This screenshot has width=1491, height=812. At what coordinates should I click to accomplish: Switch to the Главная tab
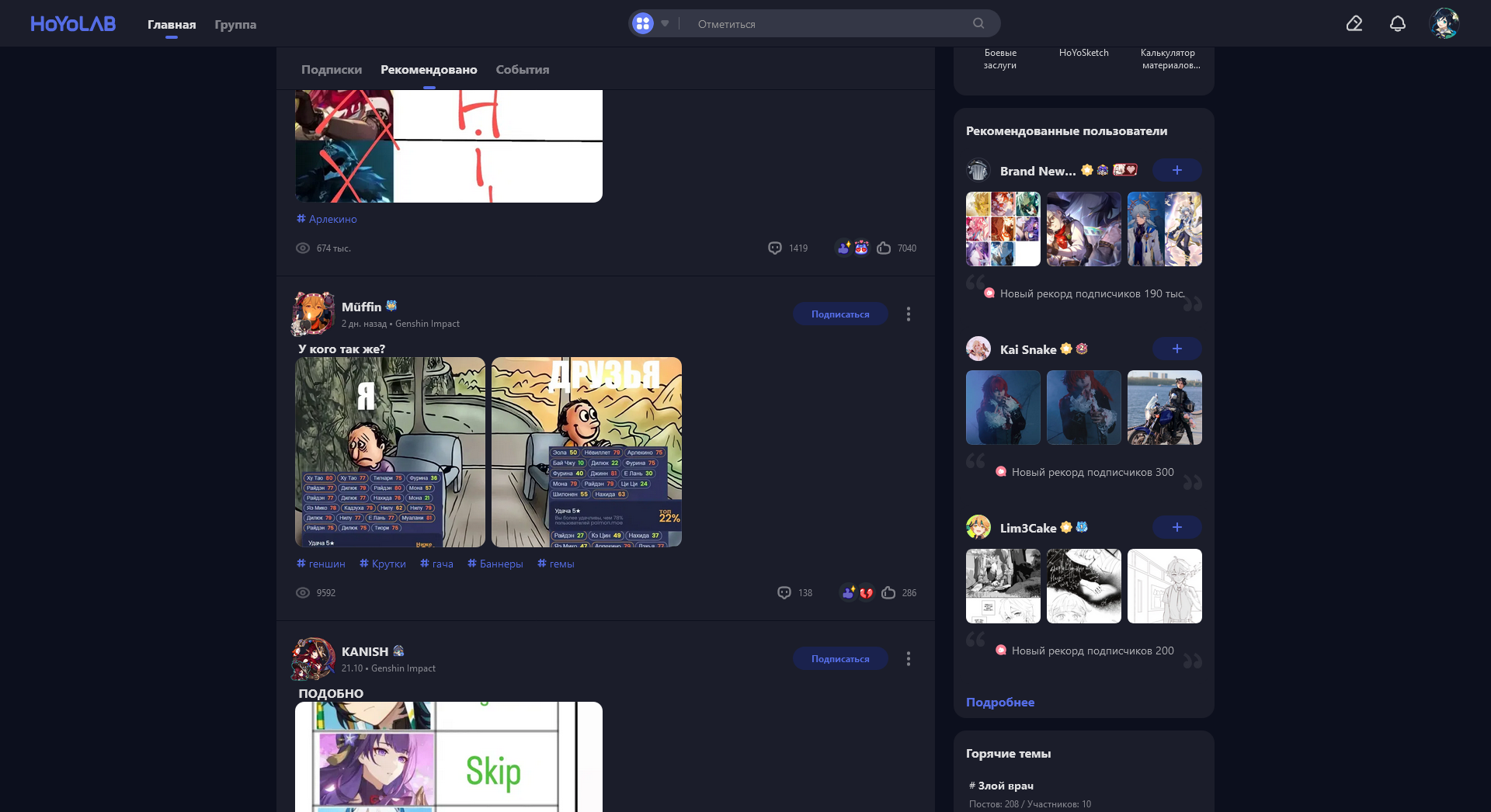(x=172, y=25)
